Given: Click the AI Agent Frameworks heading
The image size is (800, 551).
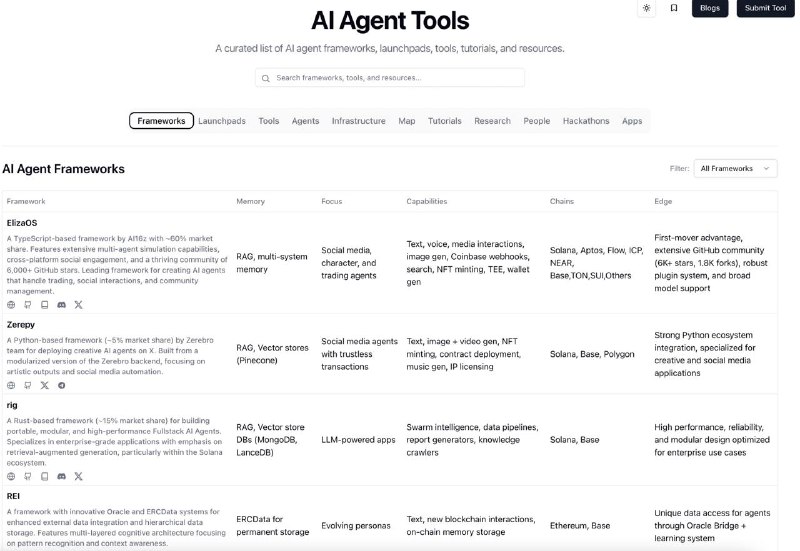Looking at the screenshot, I should (63, 169).
